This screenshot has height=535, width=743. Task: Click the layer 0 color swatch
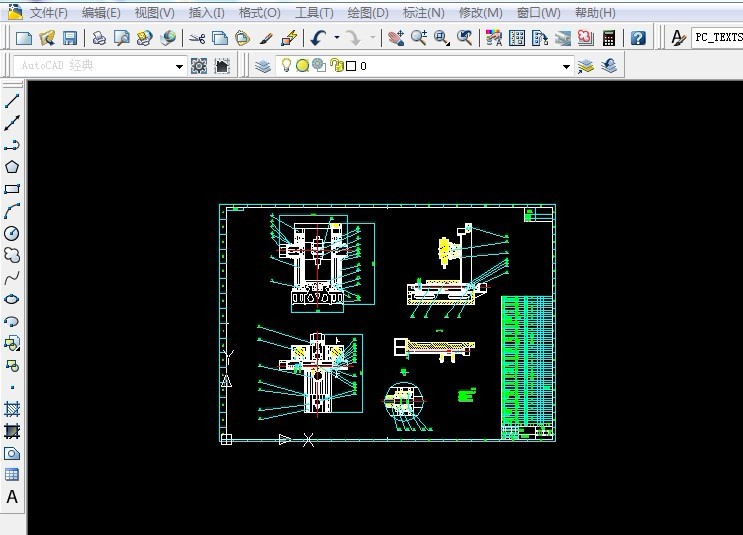(x=351, y=66)
